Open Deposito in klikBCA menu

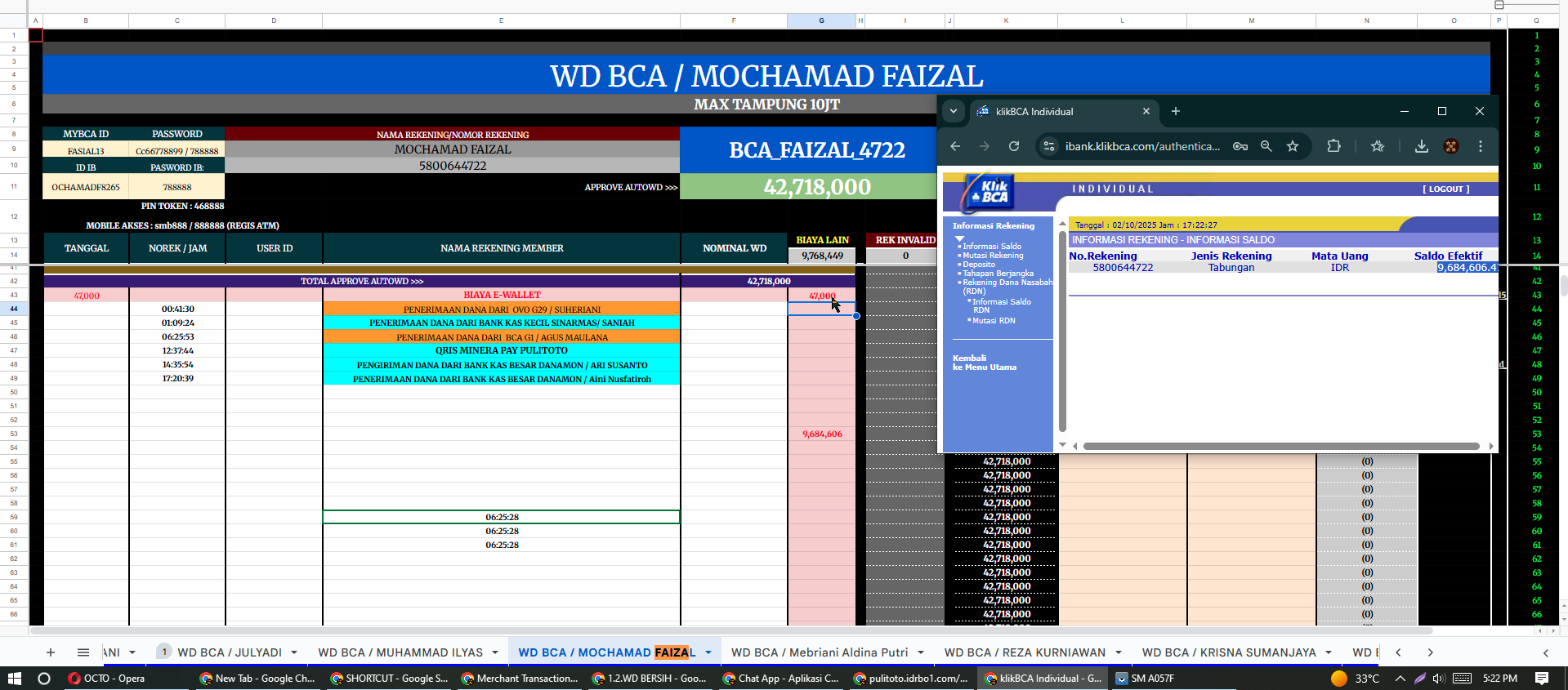979,265
